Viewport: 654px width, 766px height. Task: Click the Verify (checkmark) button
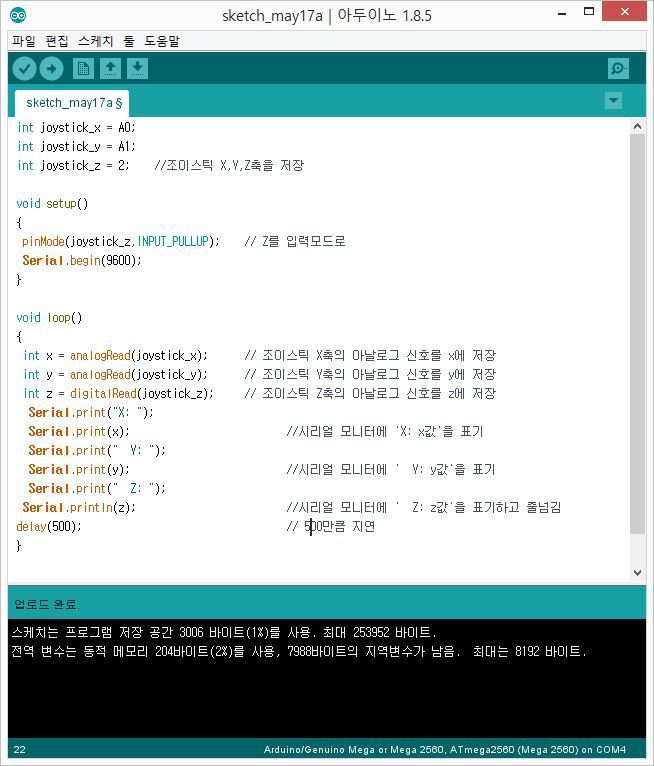(24, 69)
